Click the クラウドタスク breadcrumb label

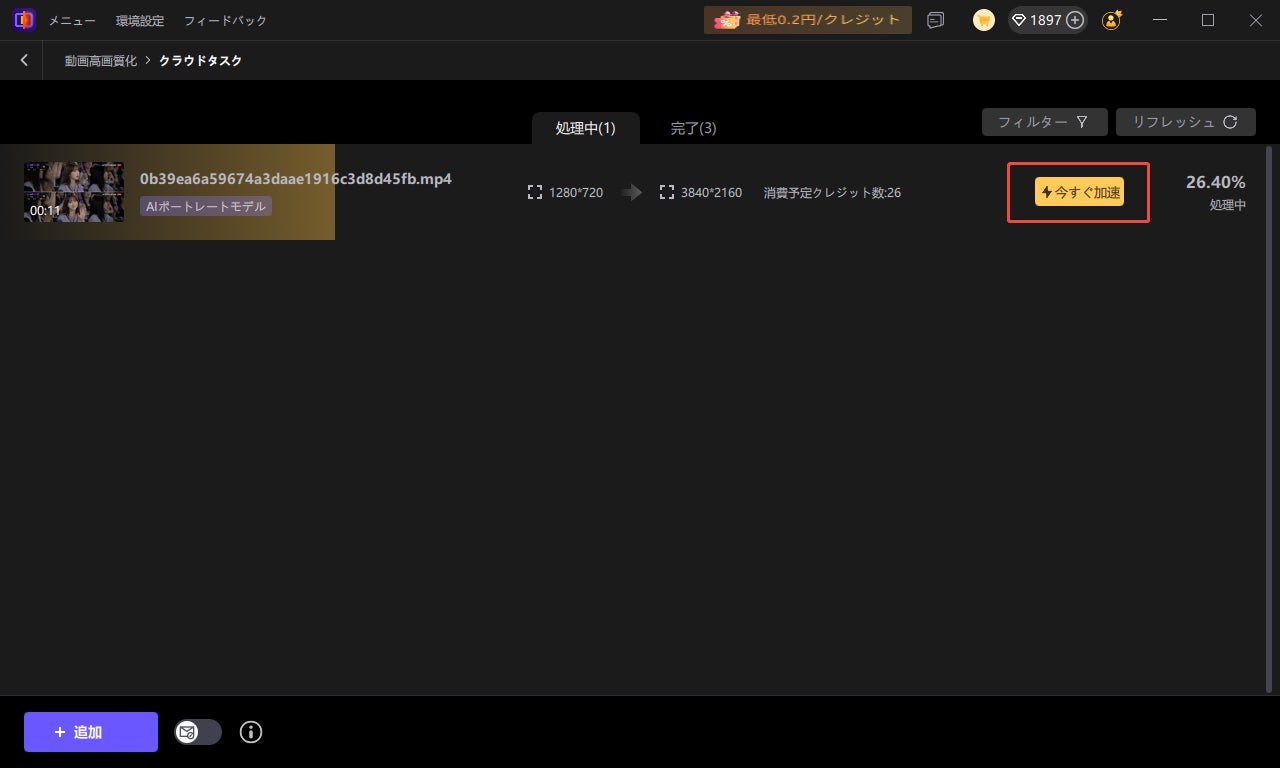pos(200,61)
